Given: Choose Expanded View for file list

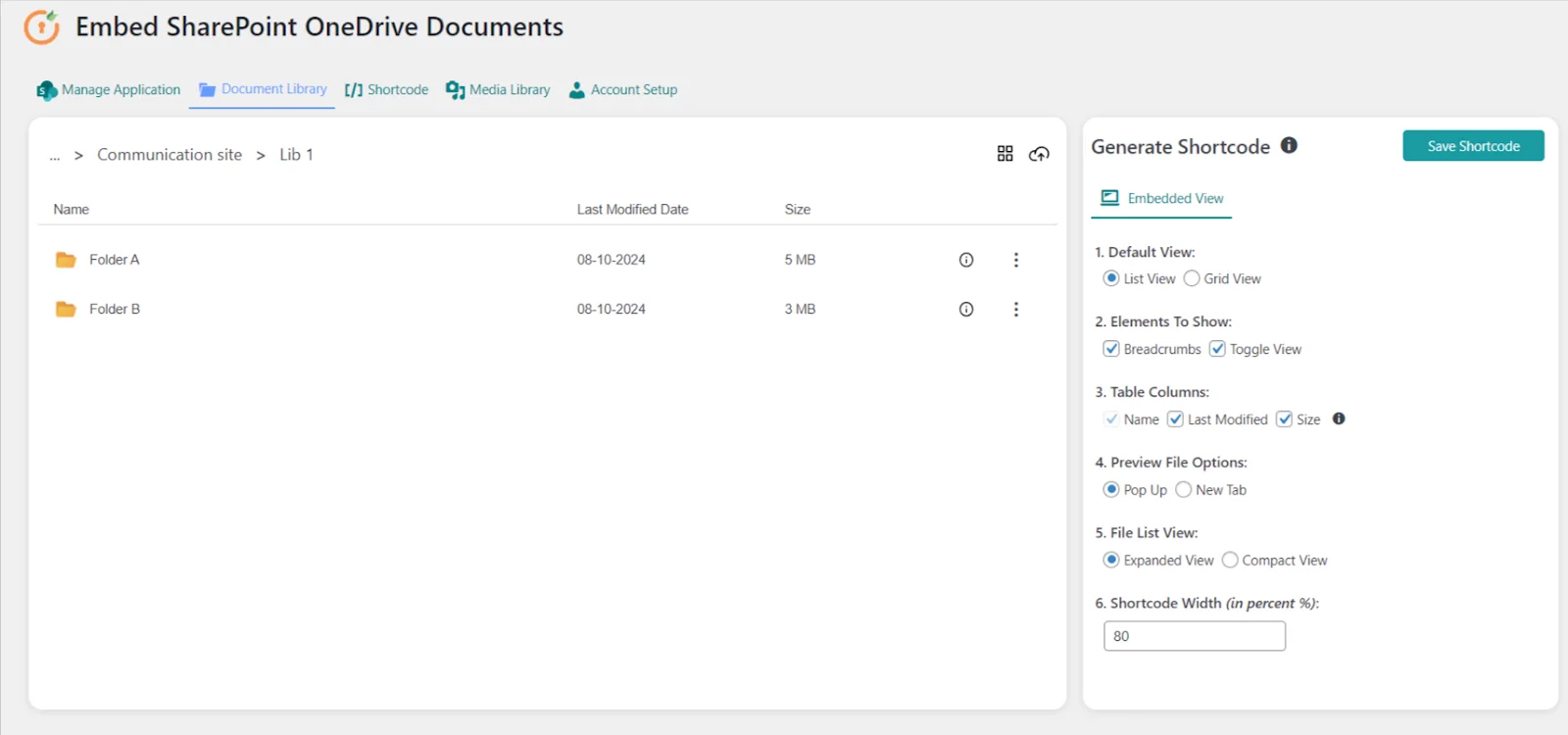Looking at the screenshot, I should (x=1111, y=561).
